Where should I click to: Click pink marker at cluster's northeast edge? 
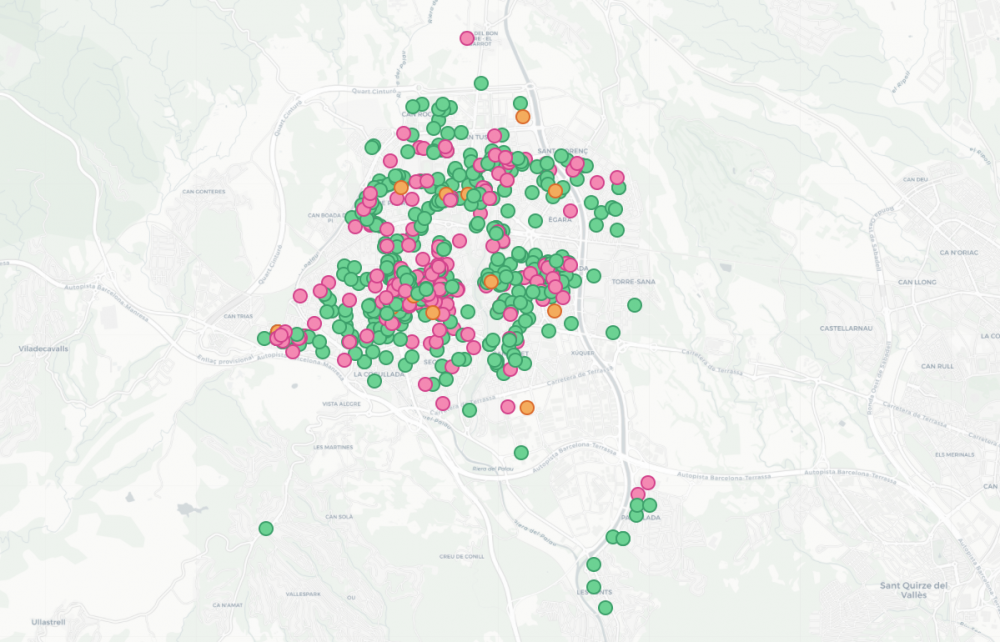pyautogui.click(x=617, y=177)
